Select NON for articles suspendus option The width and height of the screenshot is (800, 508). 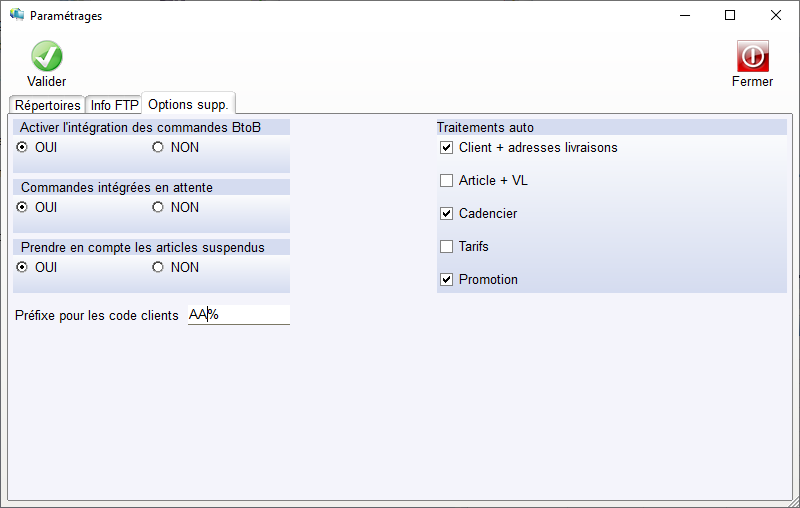pos(157,267)
